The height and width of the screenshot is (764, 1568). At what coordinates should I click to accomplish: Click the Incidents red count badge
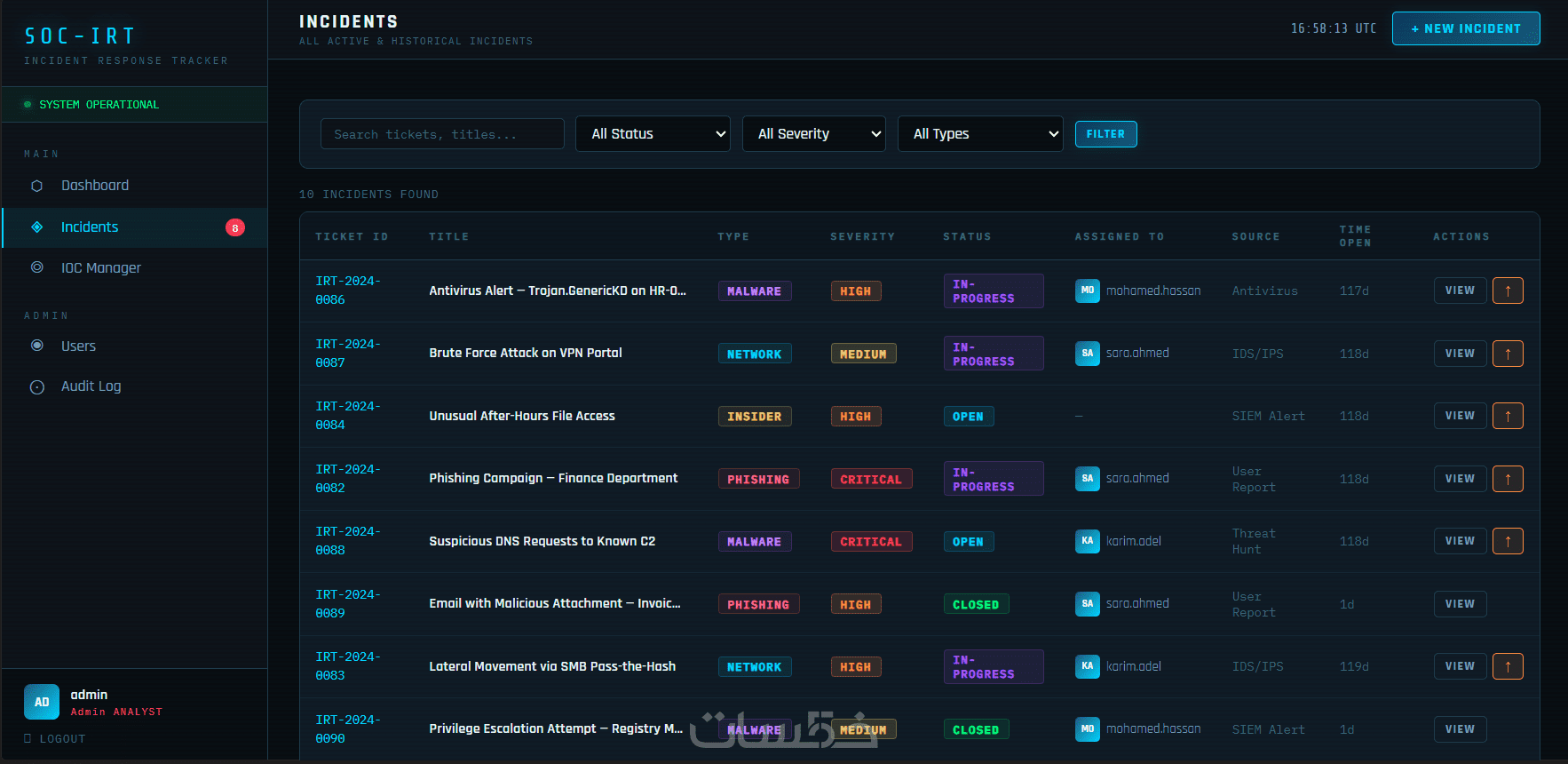click(x=235, y=227)
